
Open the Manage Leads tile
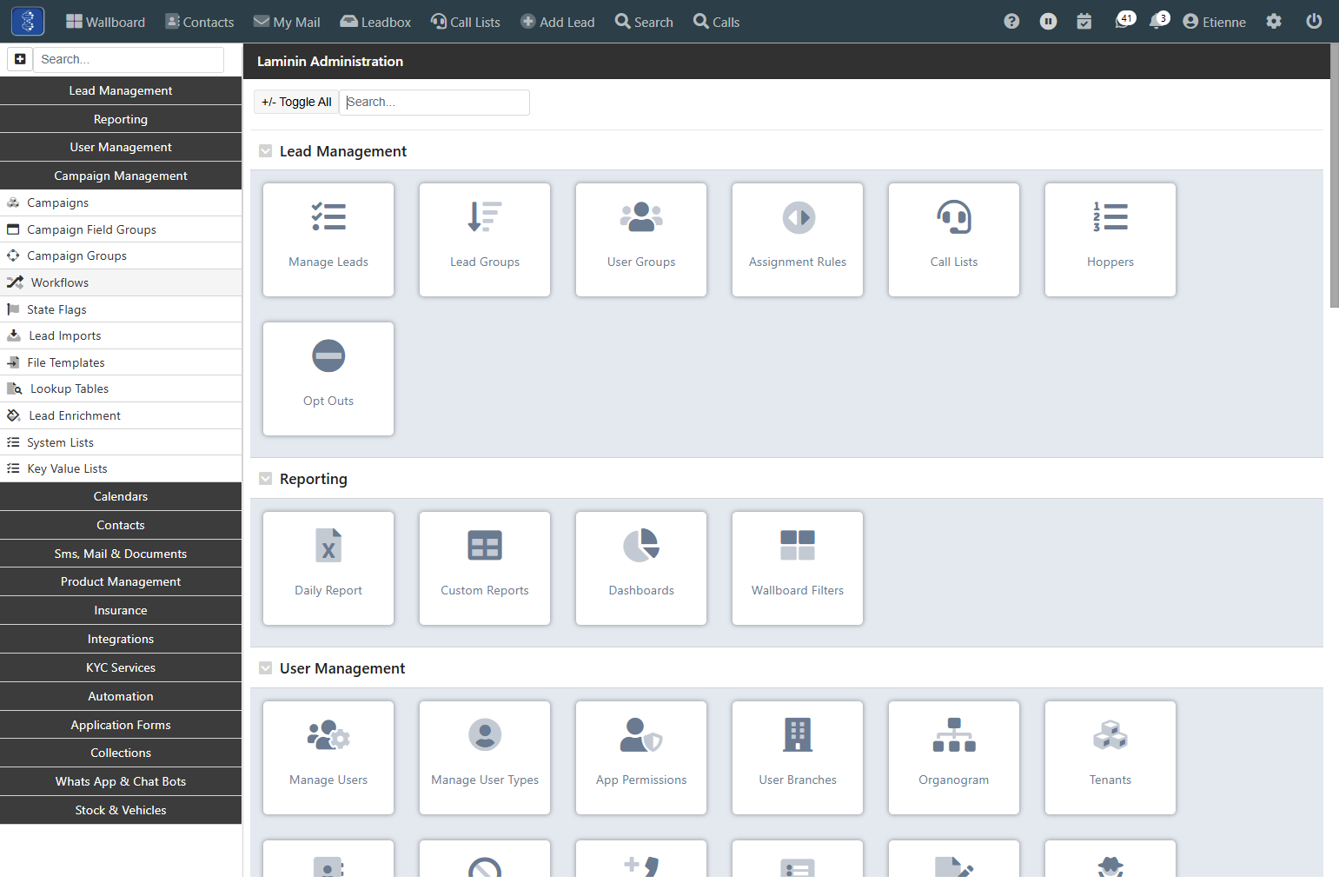[328, 240]
